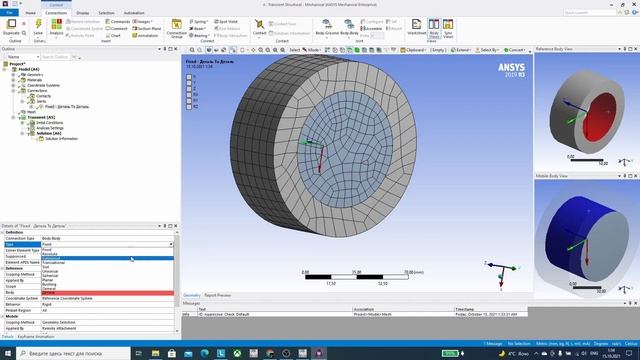Click the ANSYS app icon in taskbar

[319, 353]
